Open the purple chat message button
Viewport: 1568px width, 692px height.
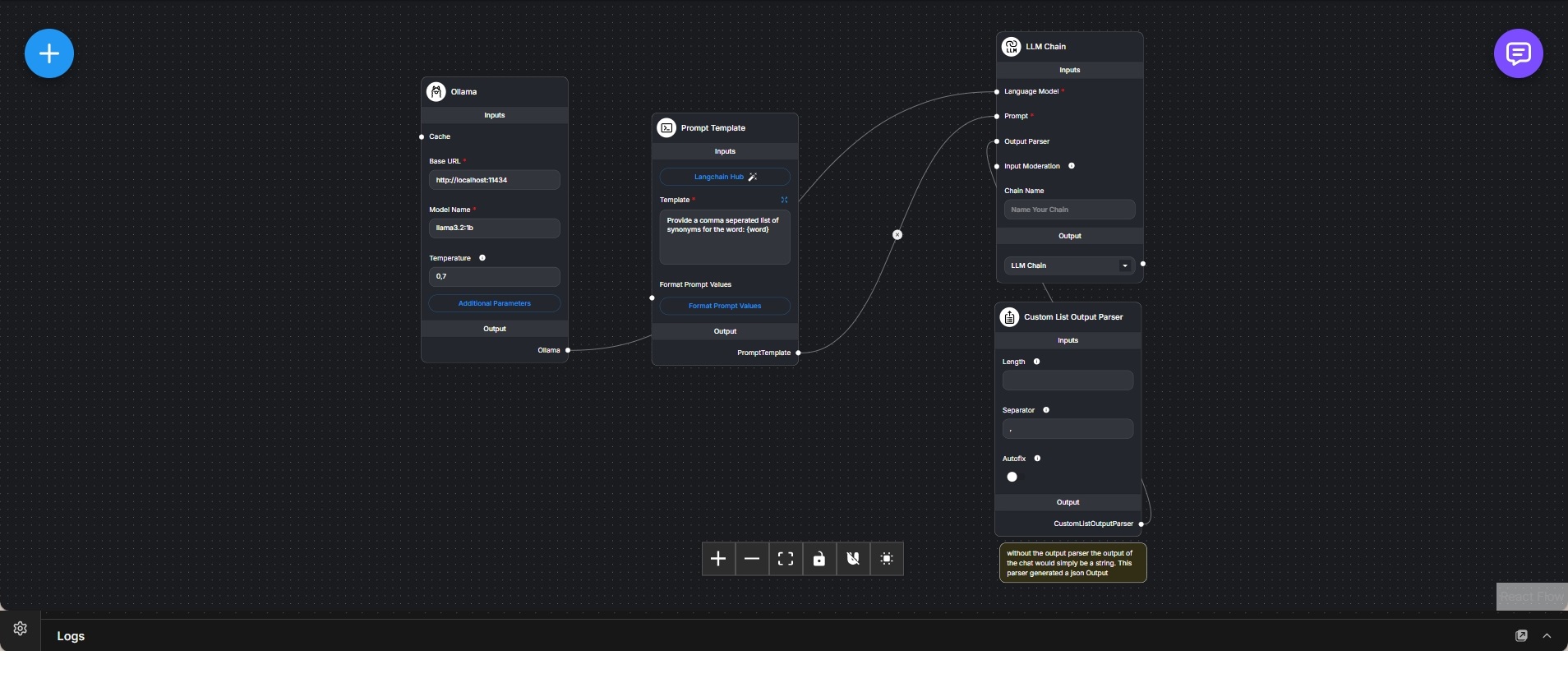coord(1518,53)
